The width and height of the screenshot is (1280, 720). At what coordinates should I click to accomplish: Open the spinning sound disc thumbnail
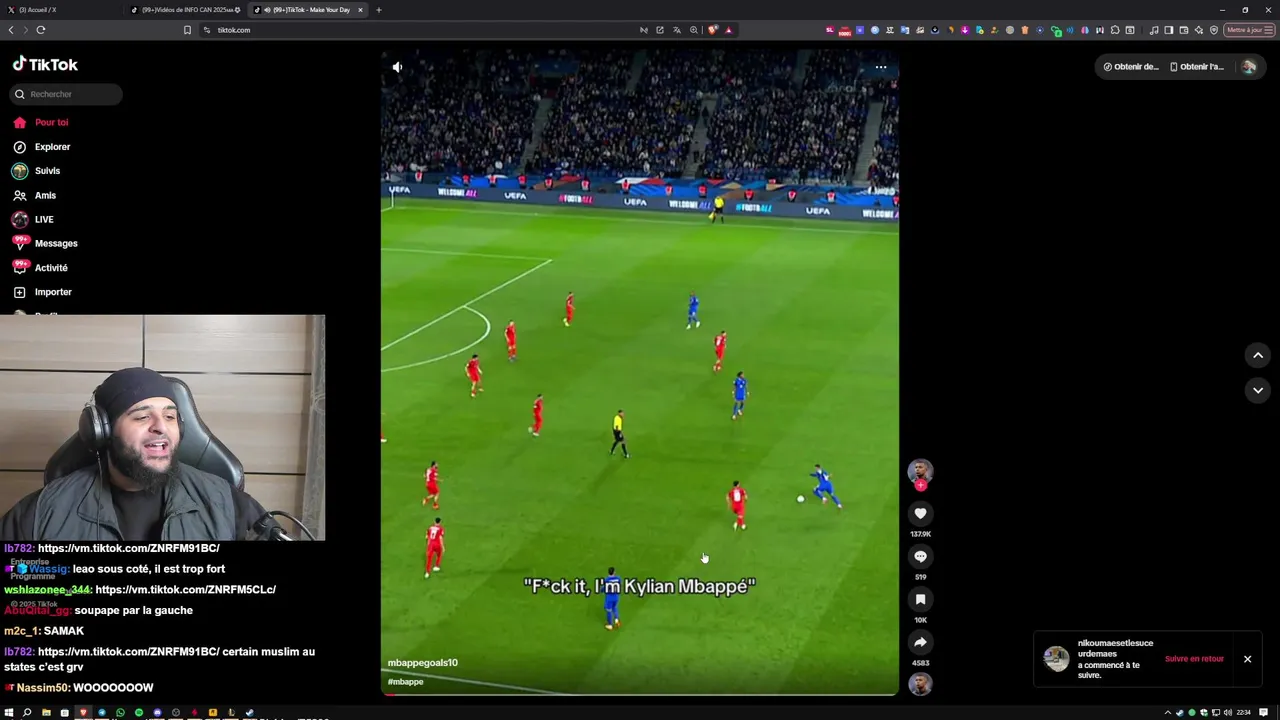920,684
